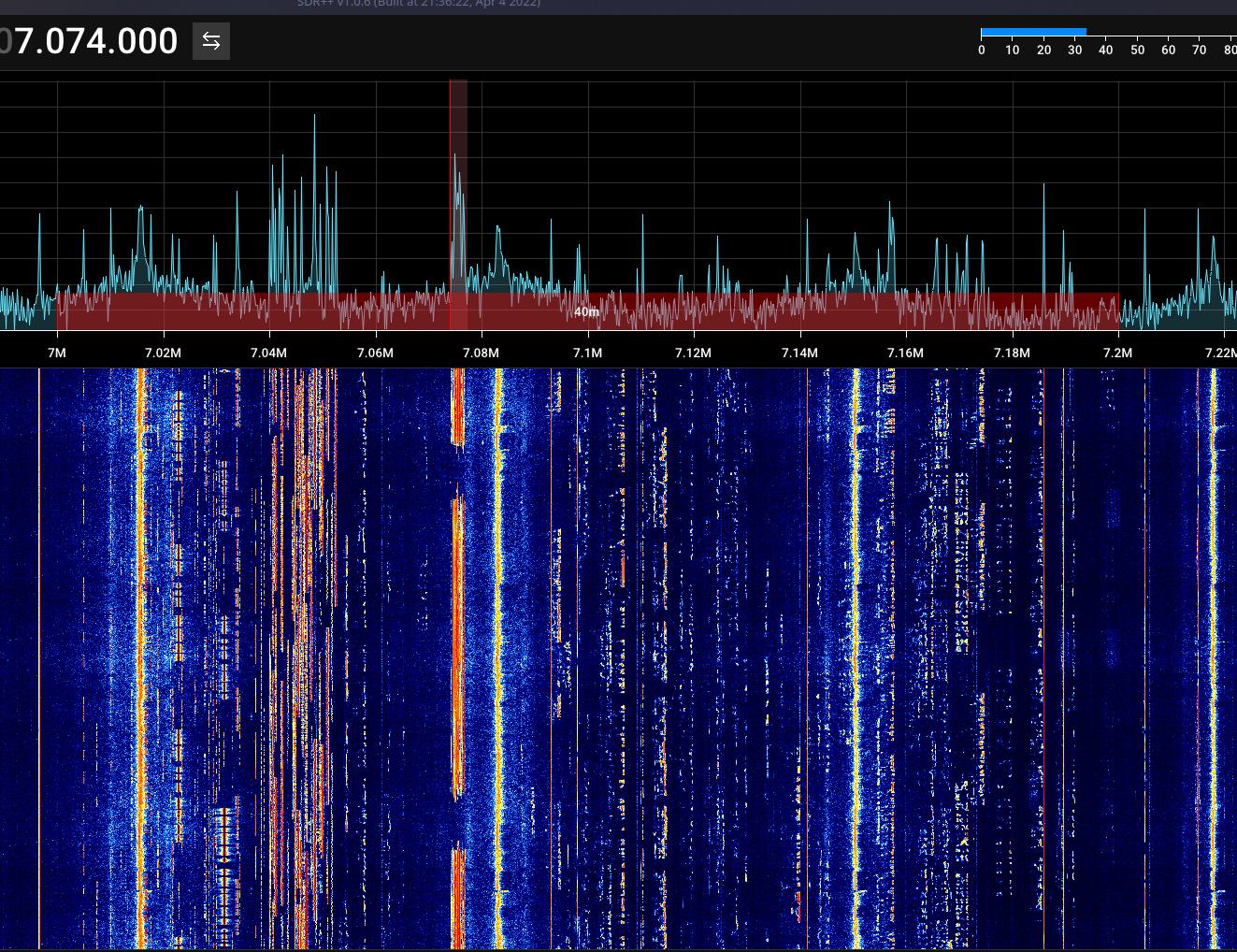Click the last zero of the frequency readout

(168, 41)
